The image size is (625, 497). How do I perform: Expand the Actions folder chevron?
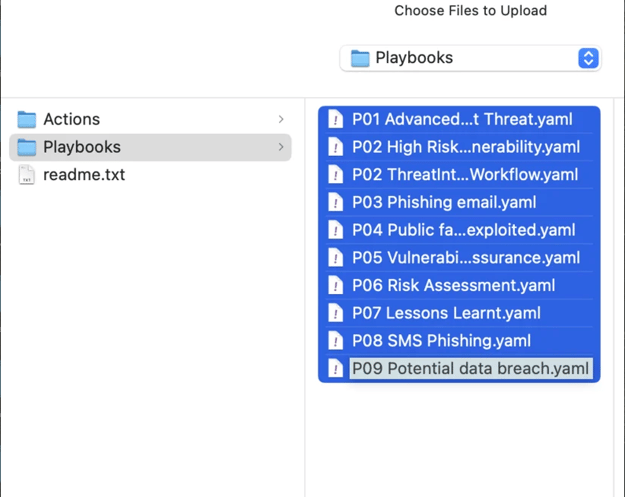click(281, 119)
